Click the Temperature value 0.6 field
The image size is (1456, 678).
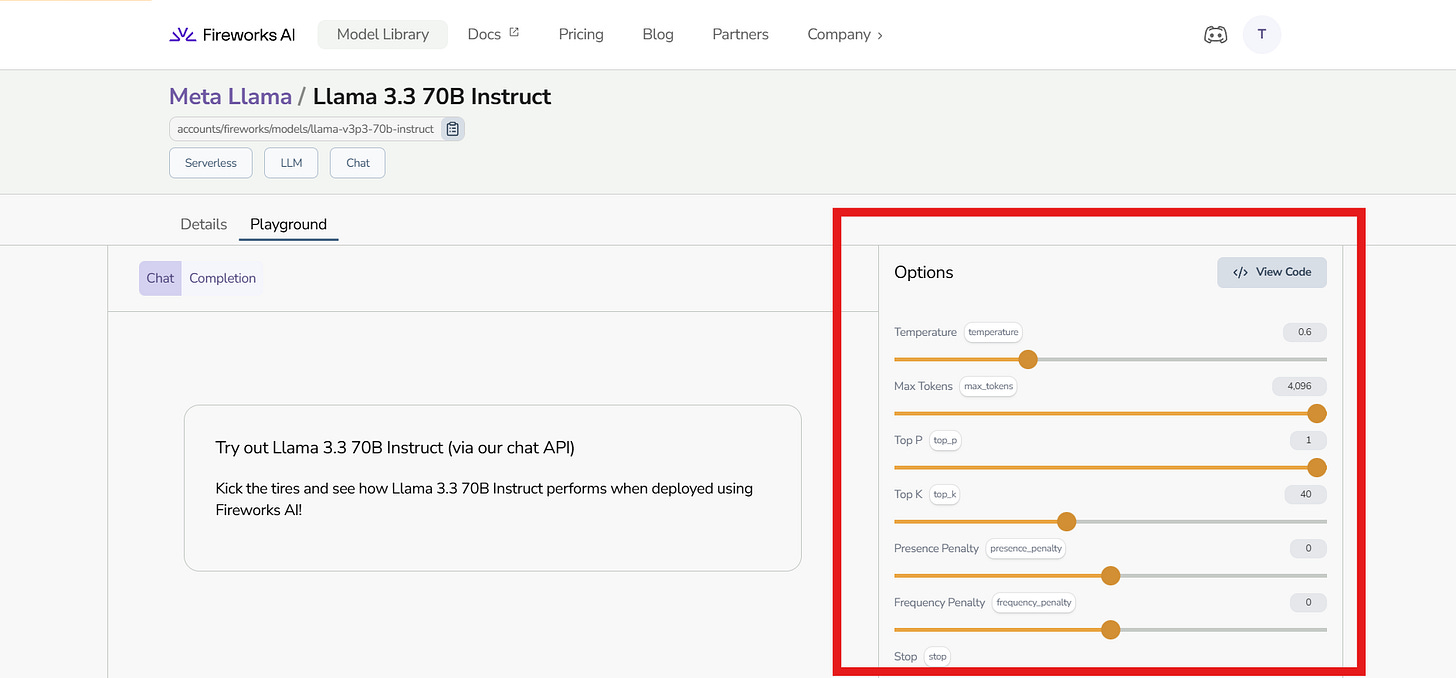click(1304, 332)
